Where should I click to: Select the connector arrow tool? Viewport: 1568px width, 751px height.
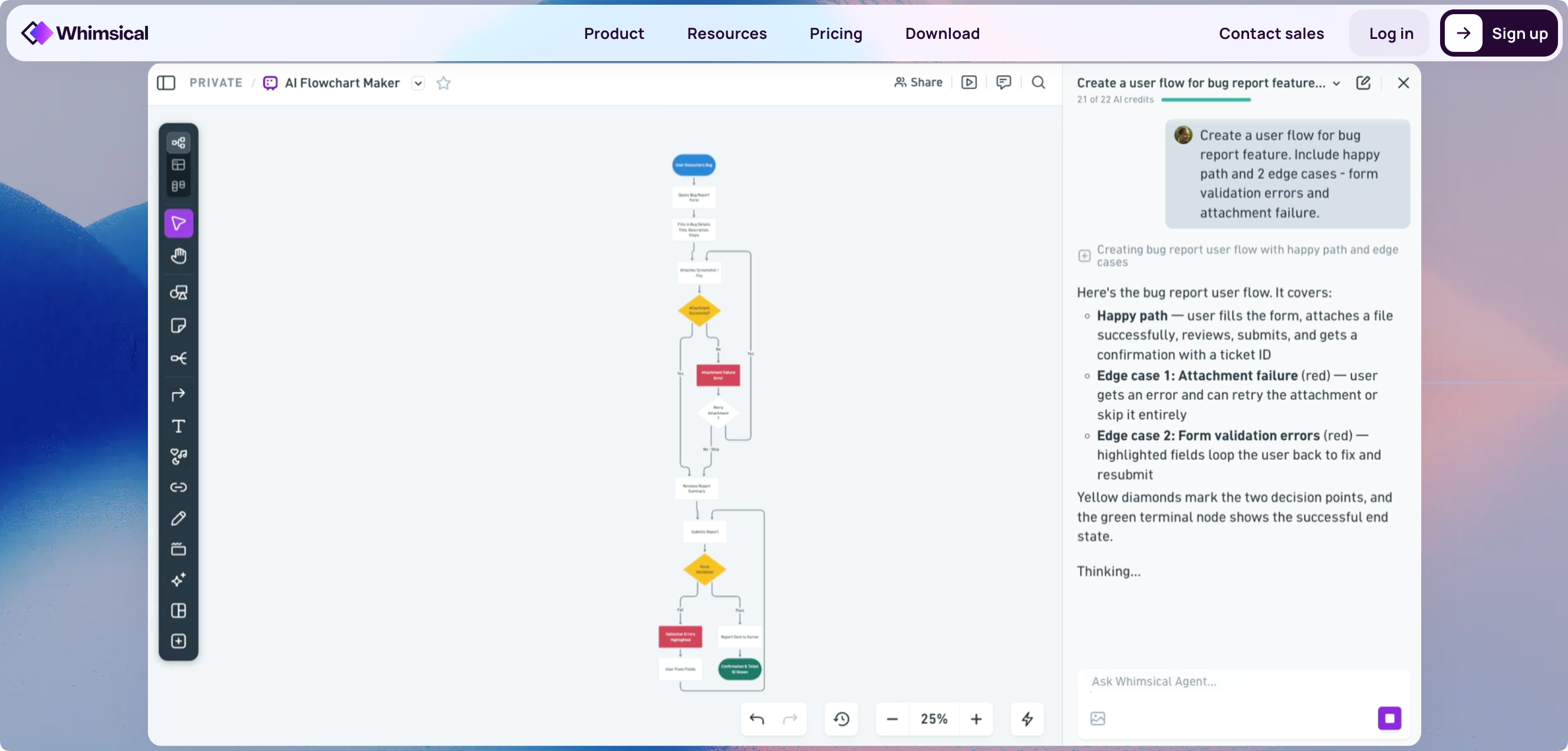pos(179,395)
